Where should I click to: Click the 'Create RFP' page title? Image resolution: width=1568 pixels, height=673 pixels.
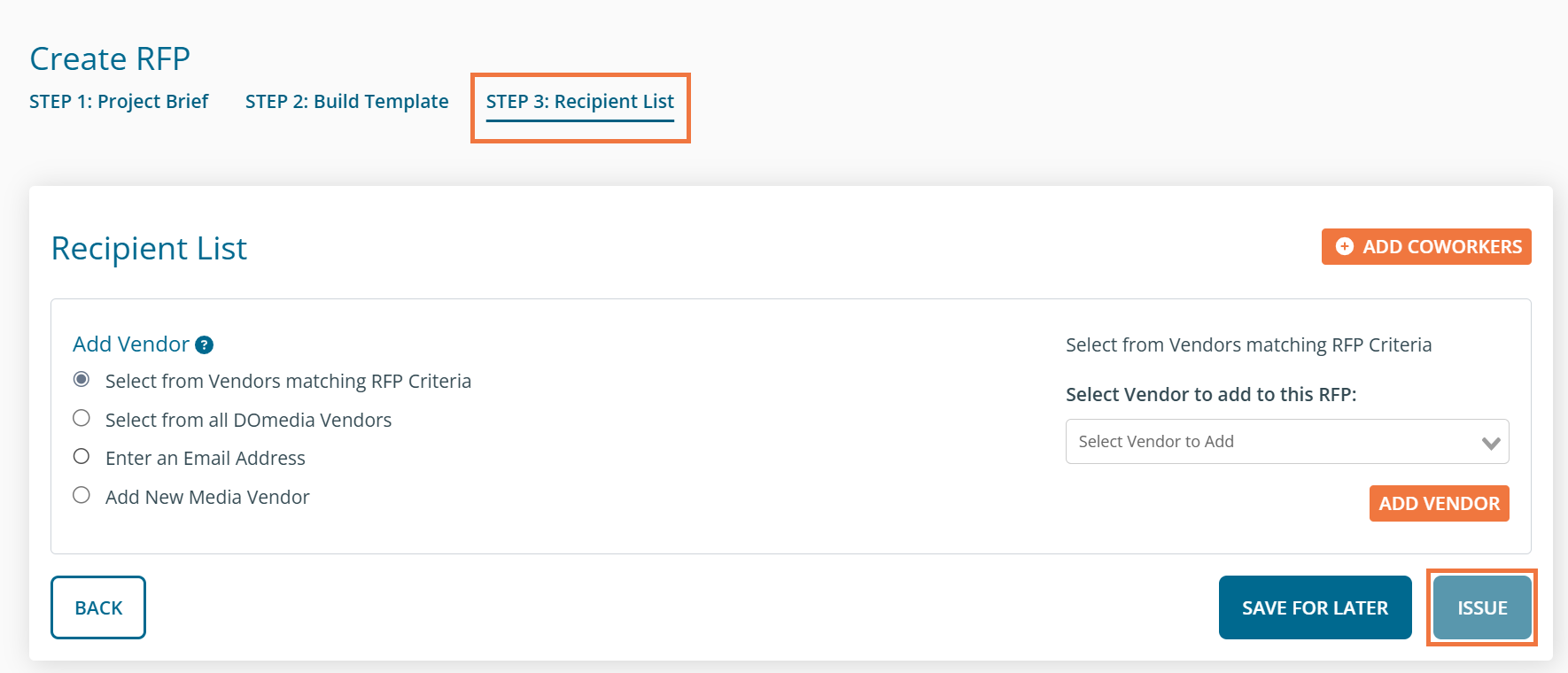tap(110, 59)
